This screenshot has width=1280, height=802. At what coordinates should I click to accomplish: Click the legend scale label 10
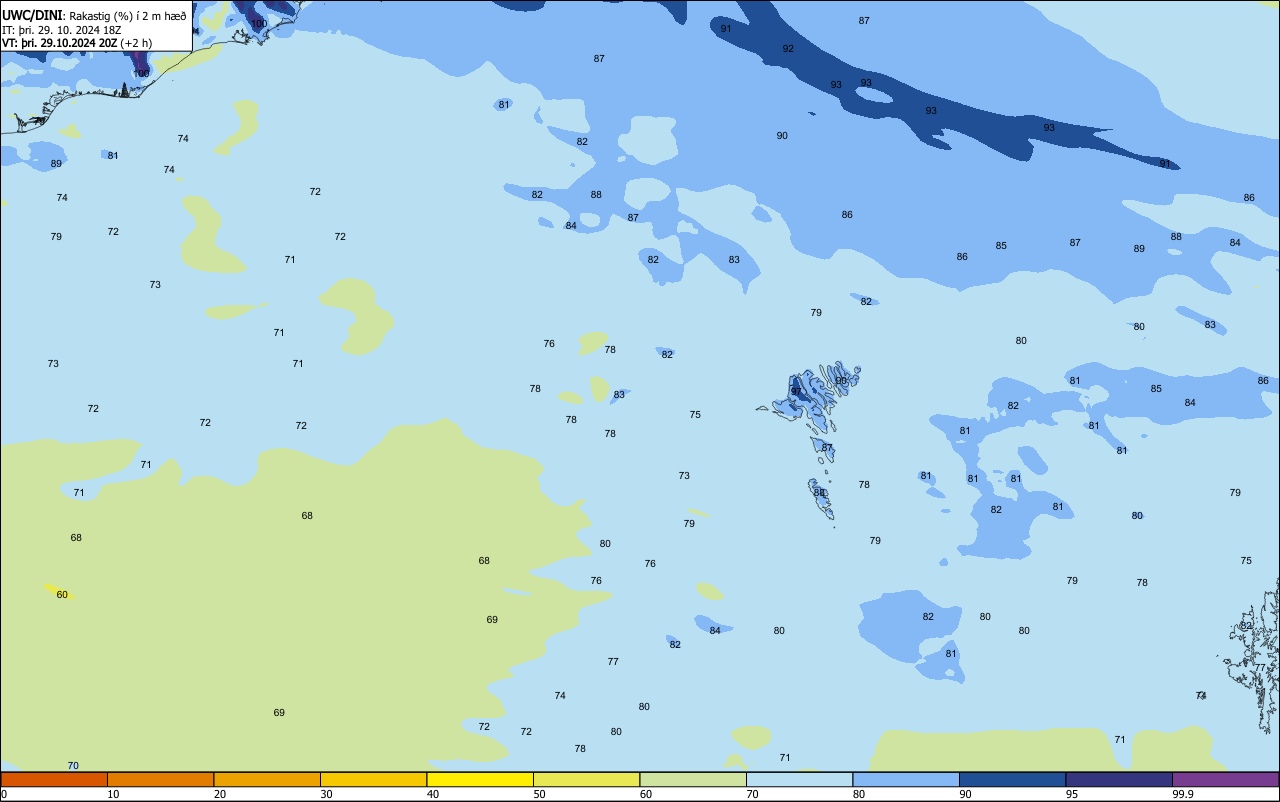coord(113,794)
